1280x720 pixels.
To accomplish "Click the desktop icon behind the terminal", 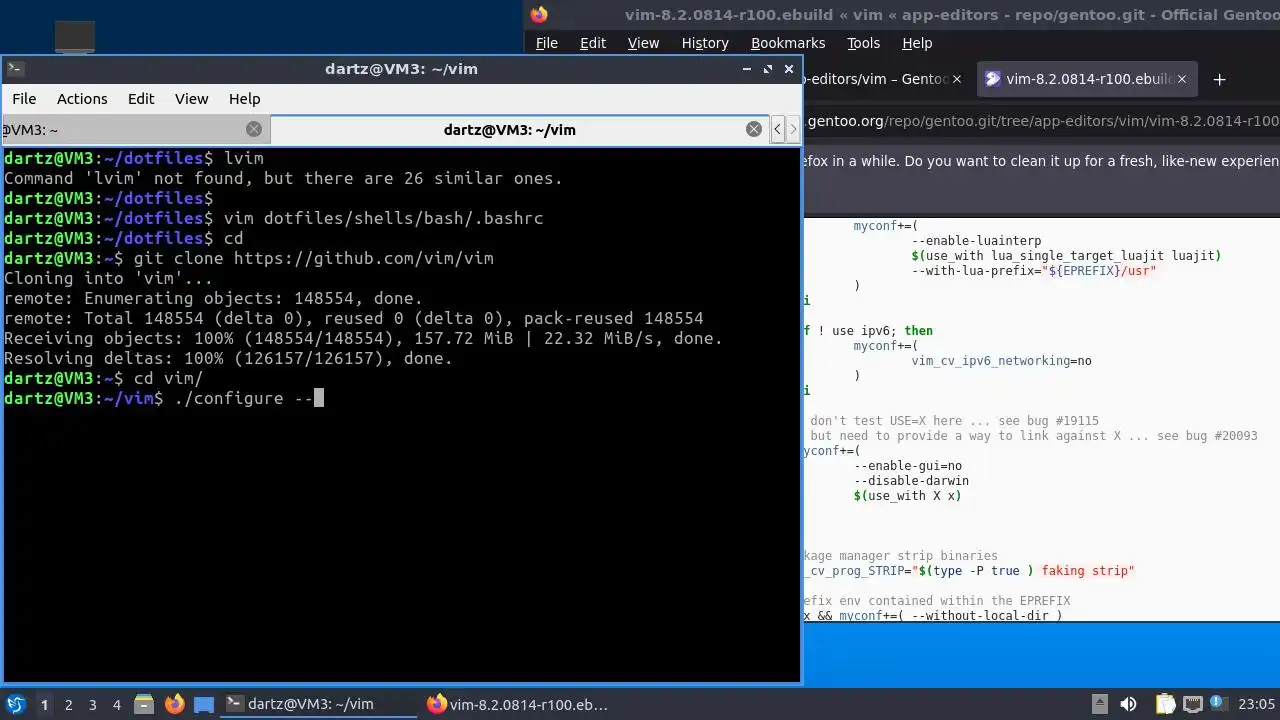I will pyautogui.click(x=74, y=38).
